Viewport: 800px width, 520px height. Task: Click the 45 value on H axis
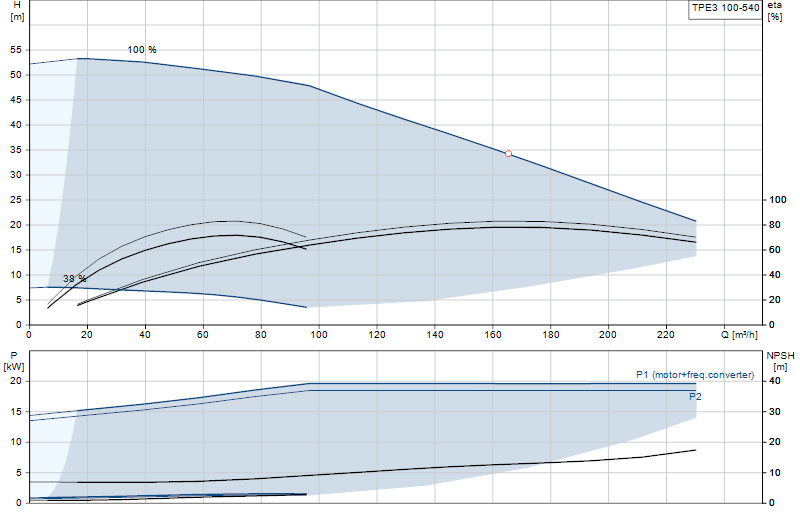[x=16, y=100]
